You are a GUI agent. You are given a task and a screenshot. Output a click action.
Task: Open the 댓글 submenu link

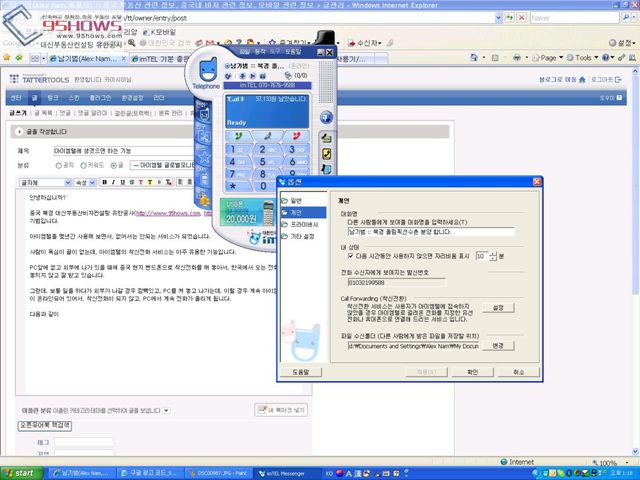point(65,113)
